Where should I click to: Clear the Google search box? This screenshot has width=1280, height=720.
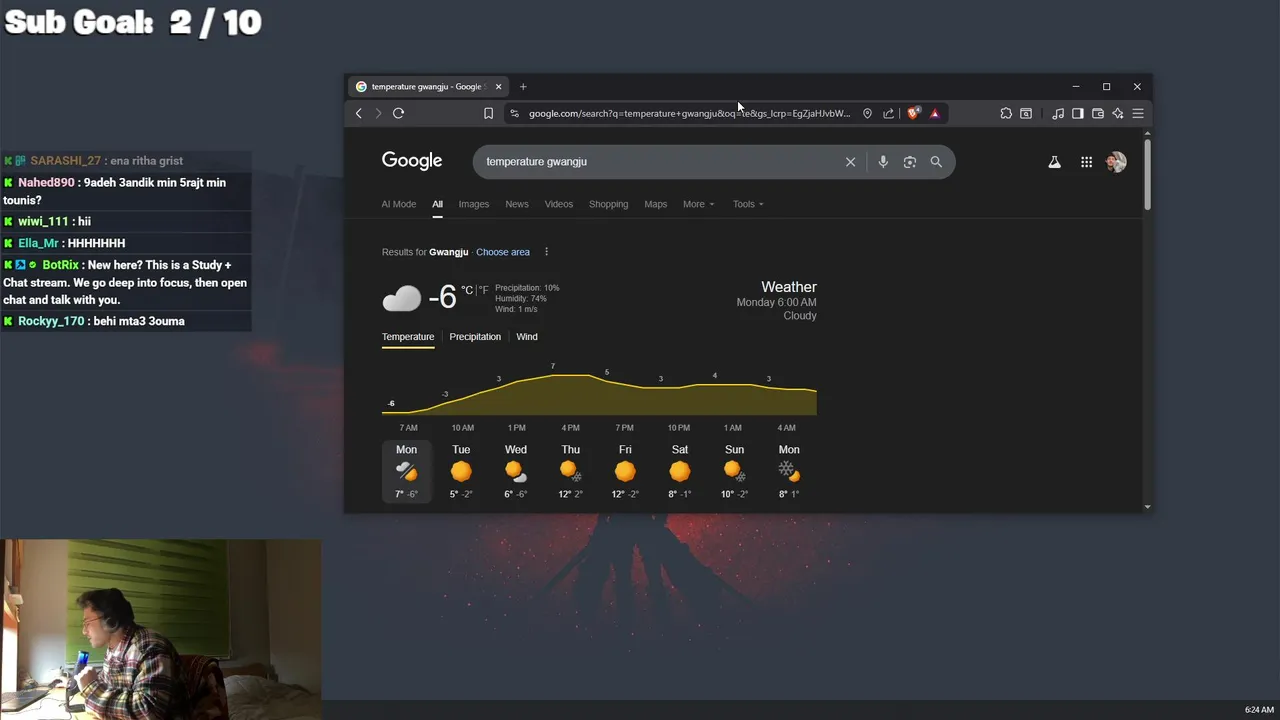pos(851,162)
